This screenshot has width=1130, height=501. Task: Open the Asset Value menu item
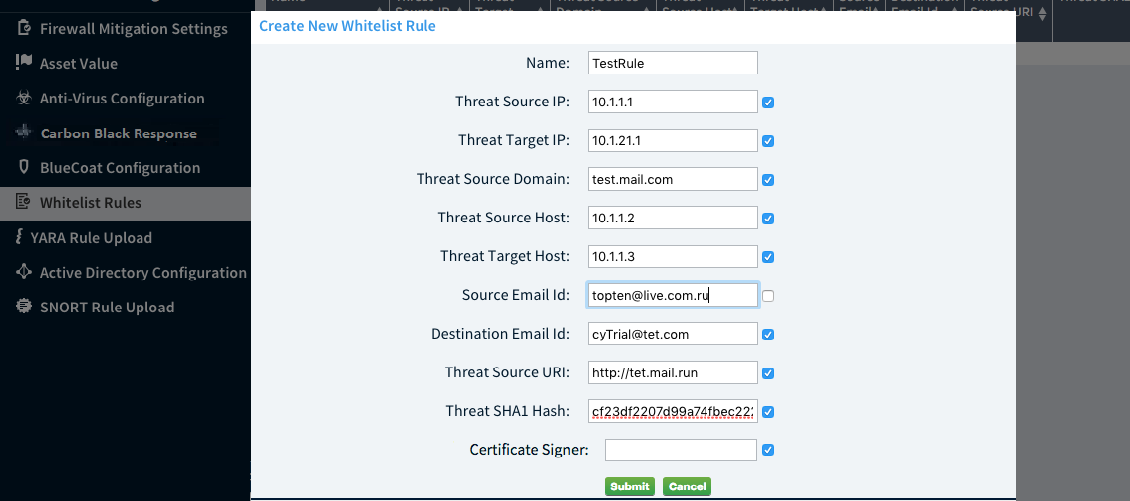(x=78, y=63)
